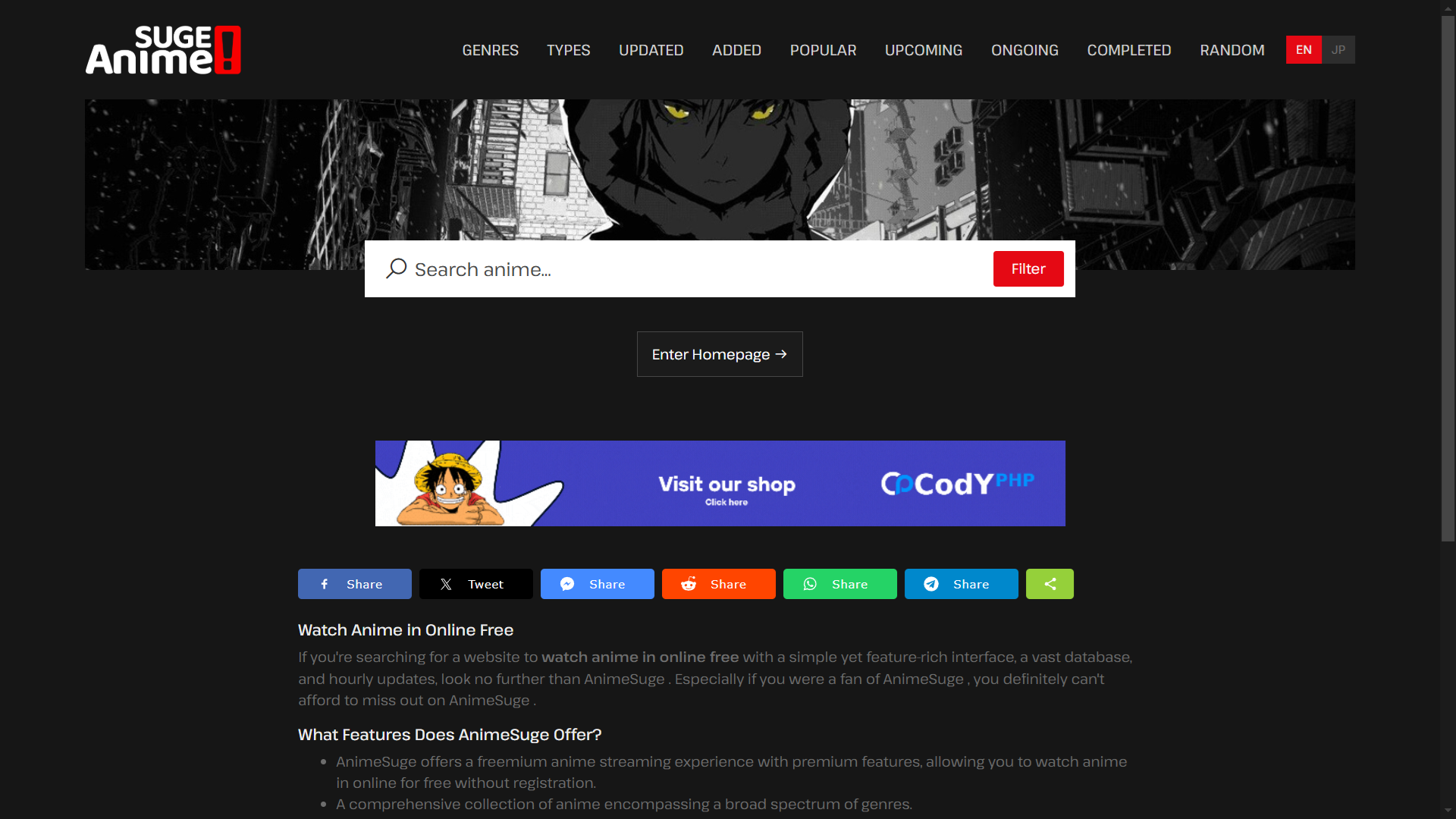Tweet the page on X
Viewport: 1456px width, 819px height.
(475, 584)
